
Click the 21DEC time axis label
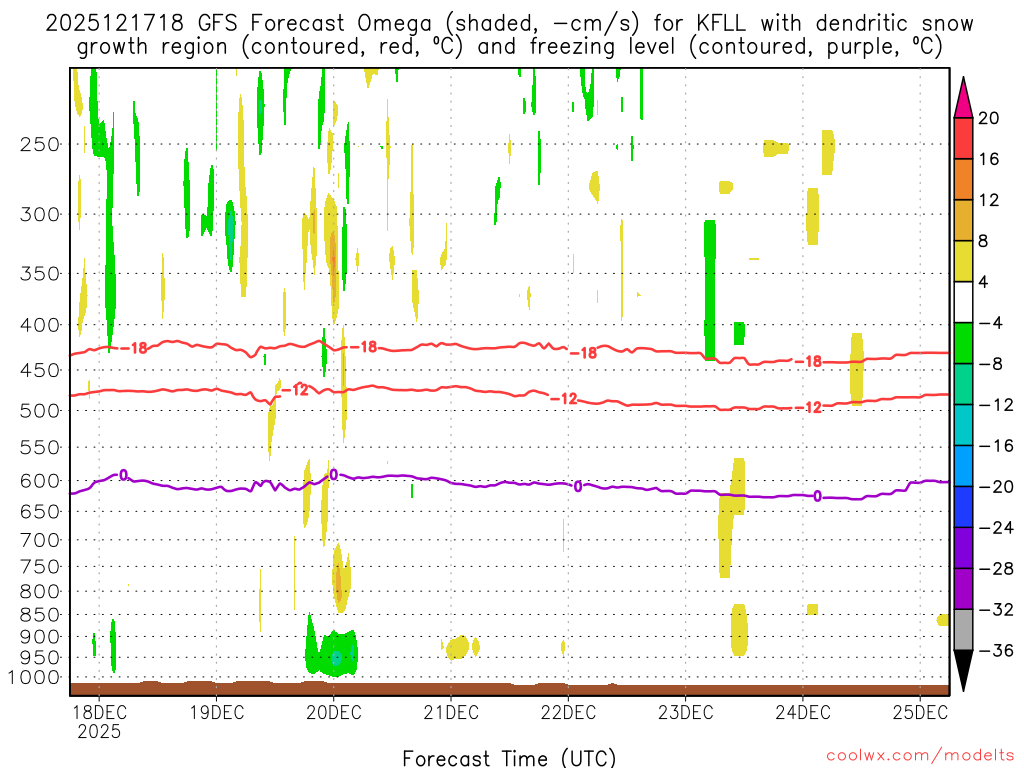(451, 712)
